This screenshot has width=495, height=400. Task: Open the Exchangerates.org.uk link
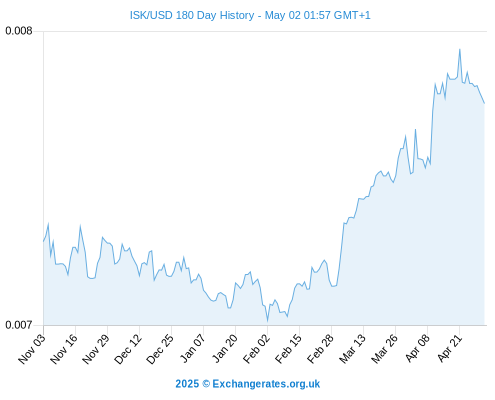[x=266, y=384]
